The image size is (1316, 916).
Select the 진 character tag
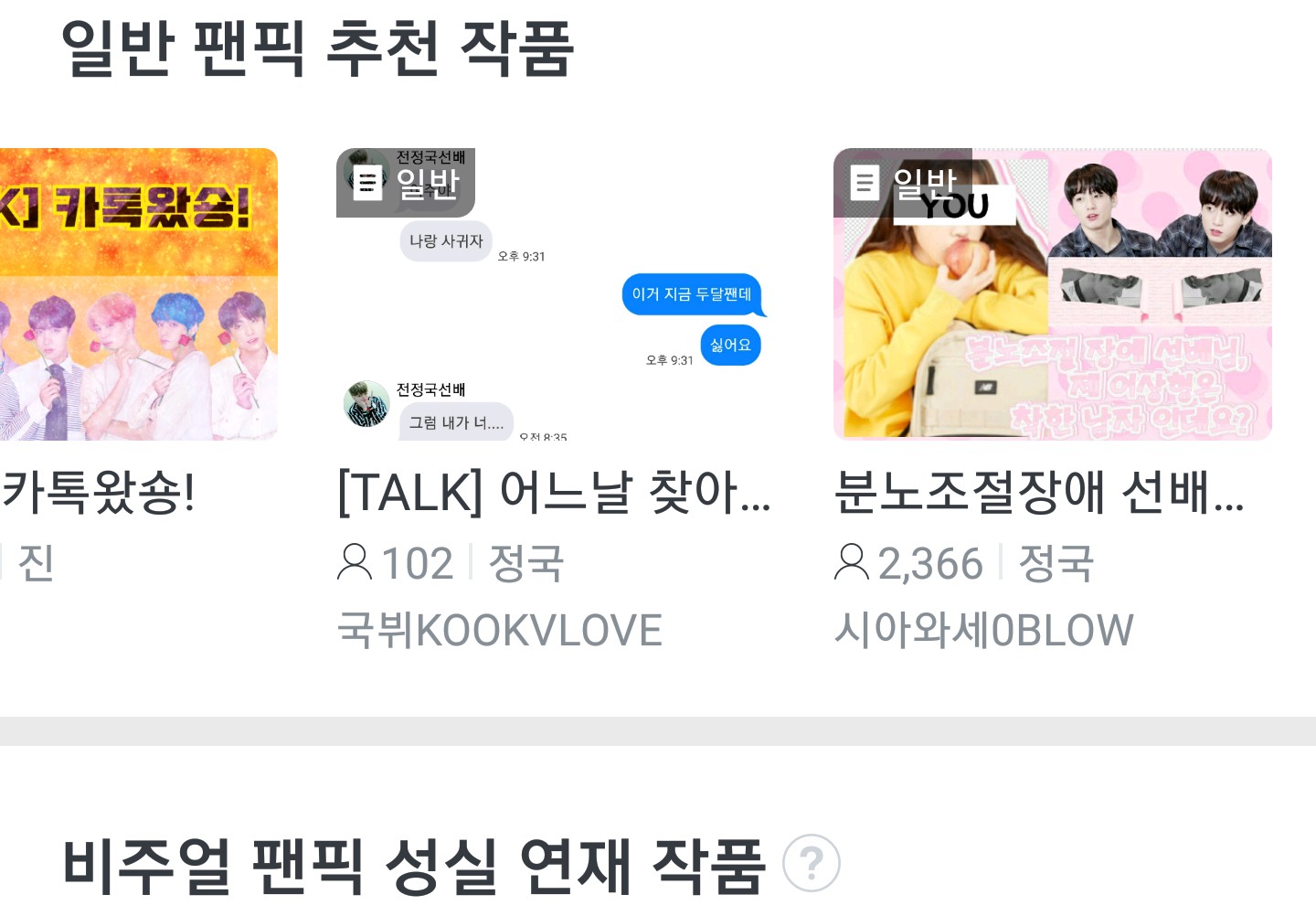coord(36,563)
